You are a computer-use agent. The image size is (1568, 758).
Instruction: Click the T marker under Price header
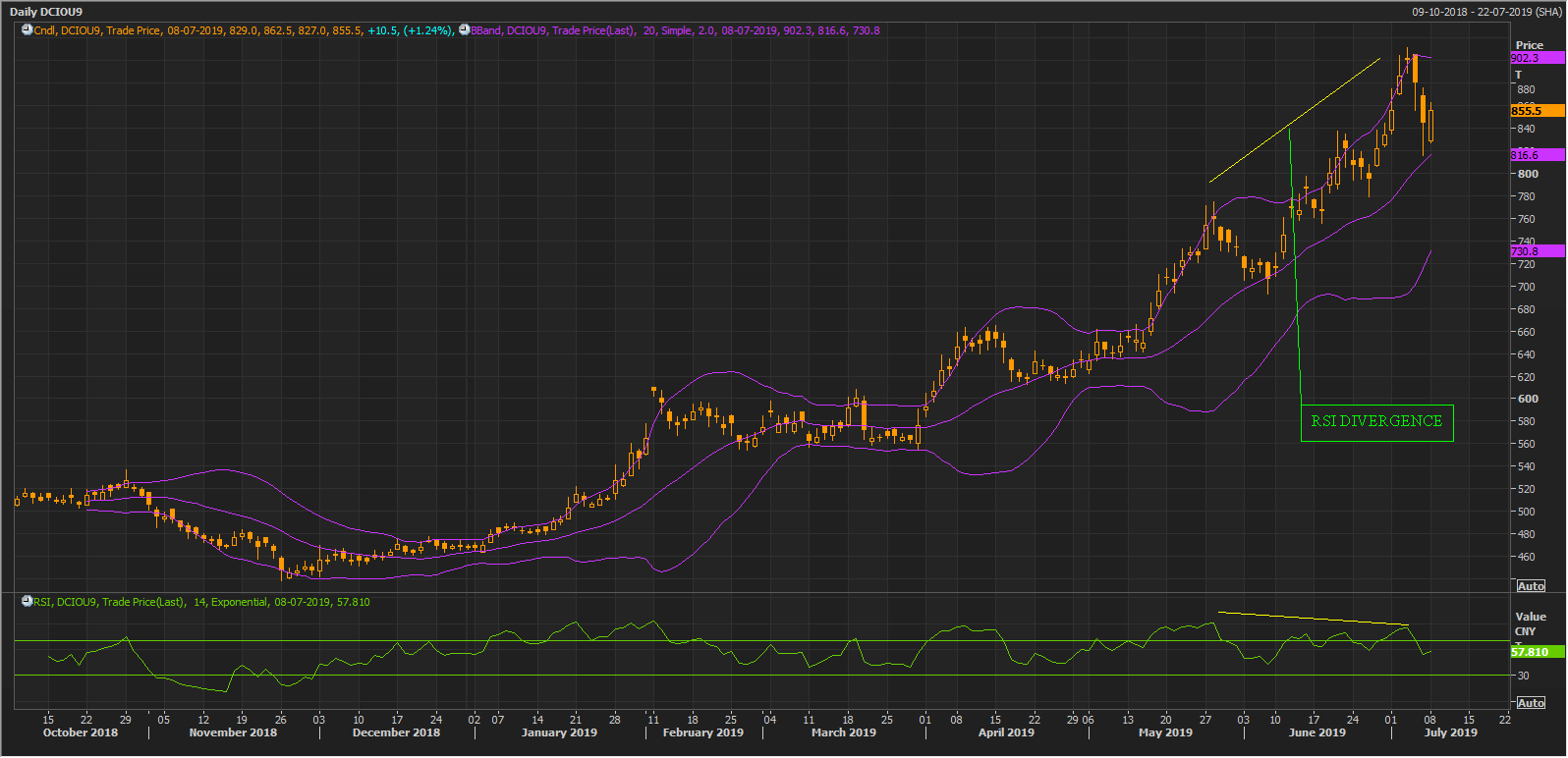pos(1518,75)
